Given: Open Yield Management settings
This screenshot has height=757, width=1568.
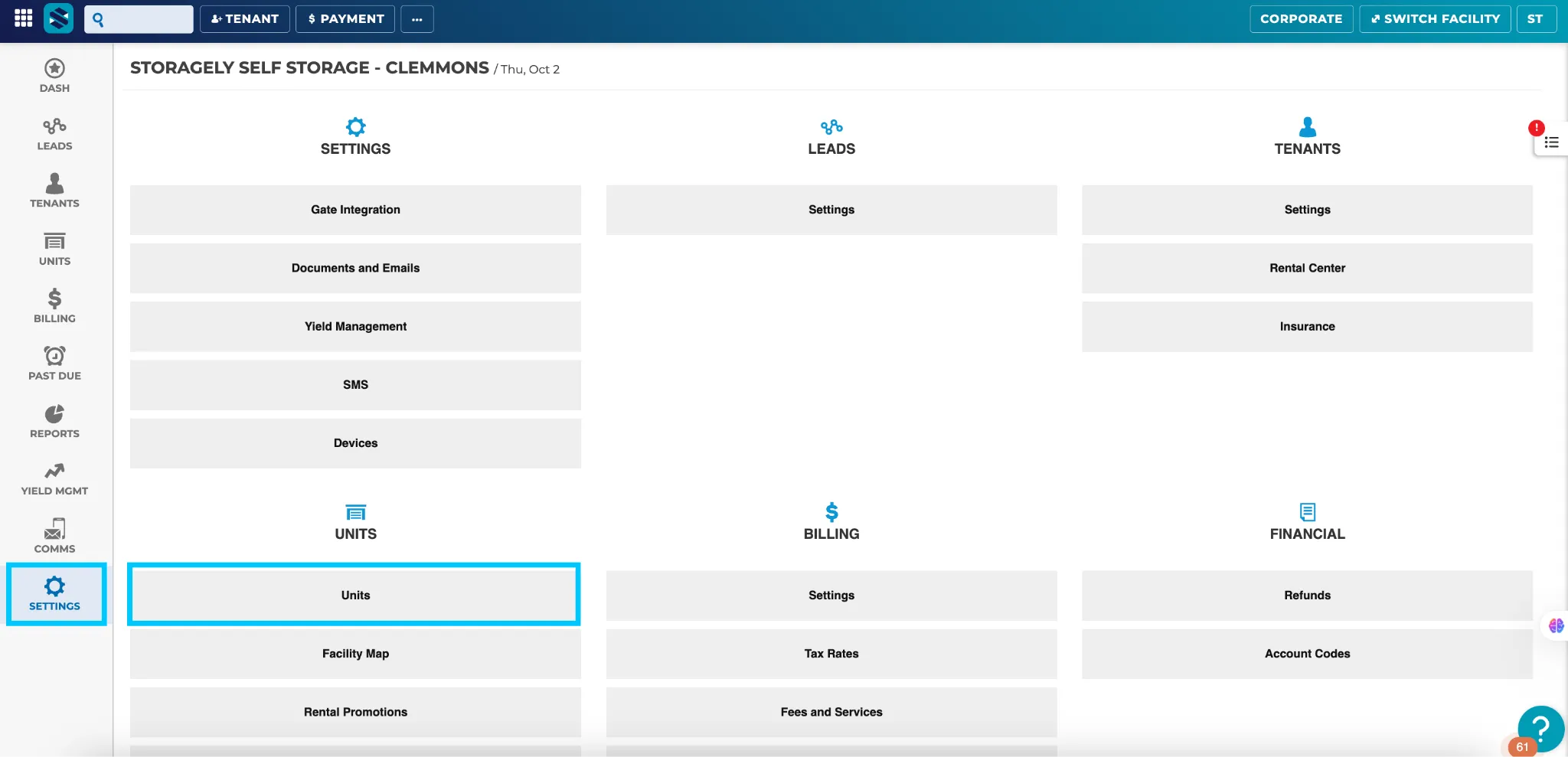Looking at the screenshot, I should point(355,326).
